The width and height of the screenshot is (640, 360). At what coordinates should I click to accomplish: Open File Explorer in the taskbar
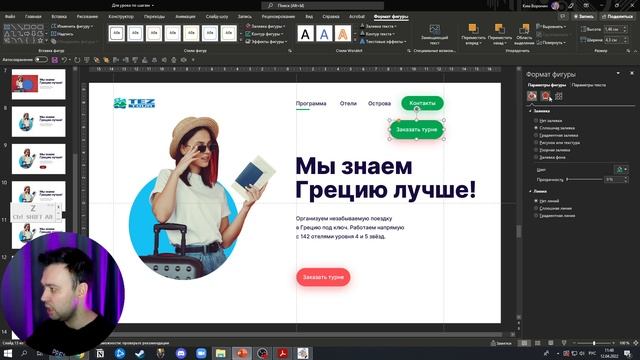(x=221, y=353)
